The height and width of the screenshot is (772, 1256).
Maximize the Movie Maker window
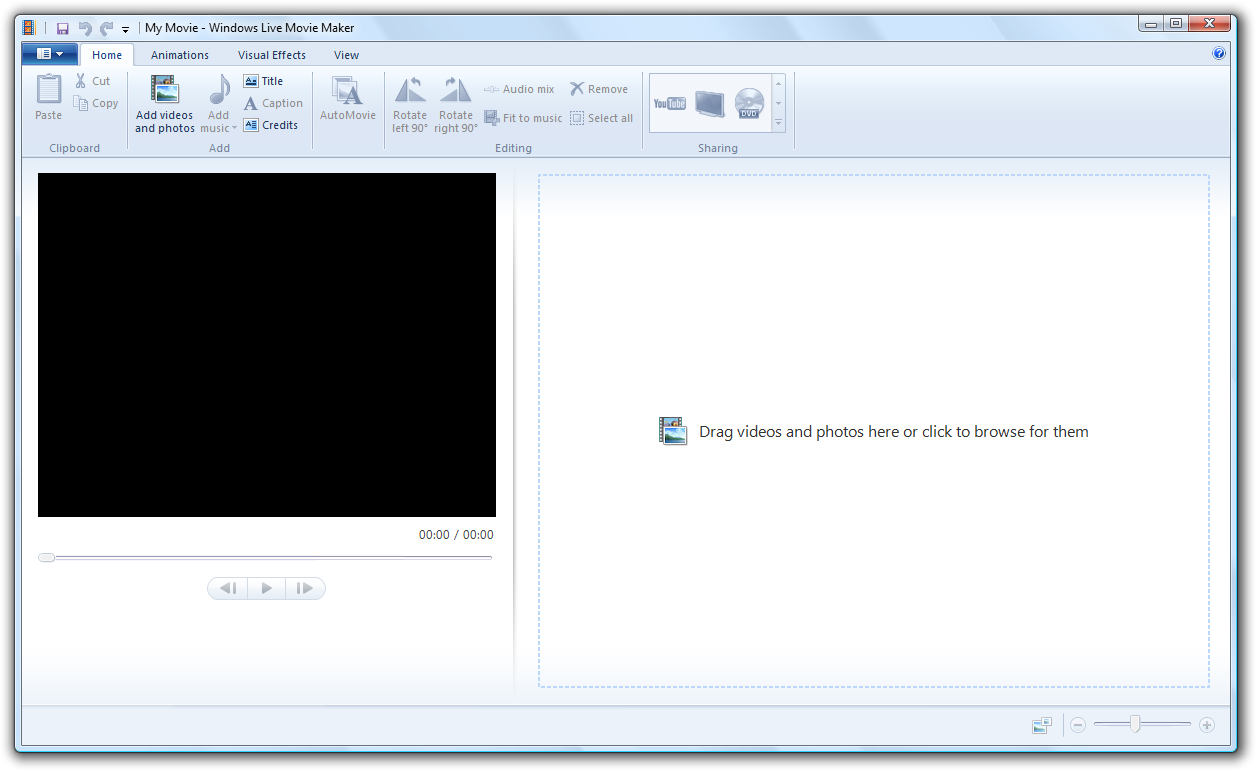(1175, 24)
